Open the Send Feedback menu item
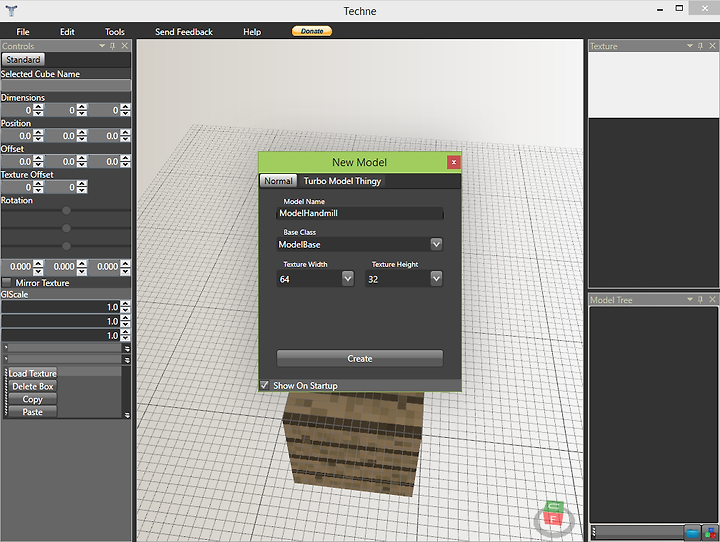 pos(184,32)
